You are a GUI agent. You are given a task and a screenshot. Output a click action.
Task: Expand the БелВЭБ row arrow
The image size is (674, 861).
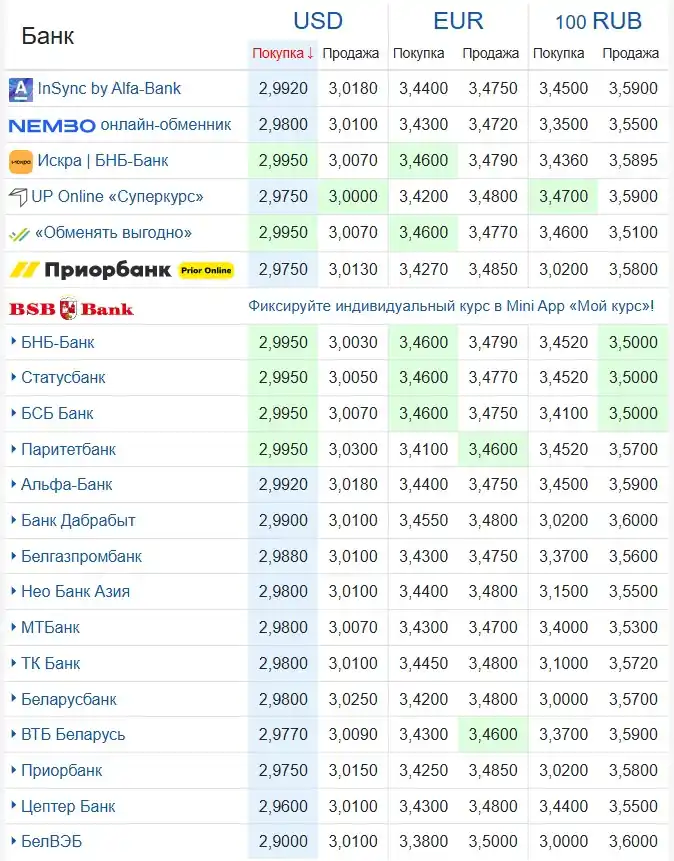click(x=13, y=841)
